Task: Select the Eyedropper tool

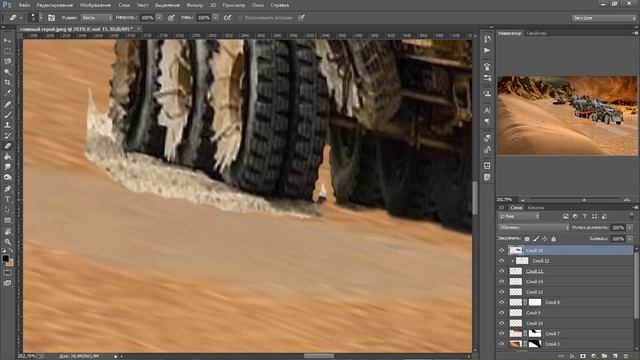Action: pos(7,93)
